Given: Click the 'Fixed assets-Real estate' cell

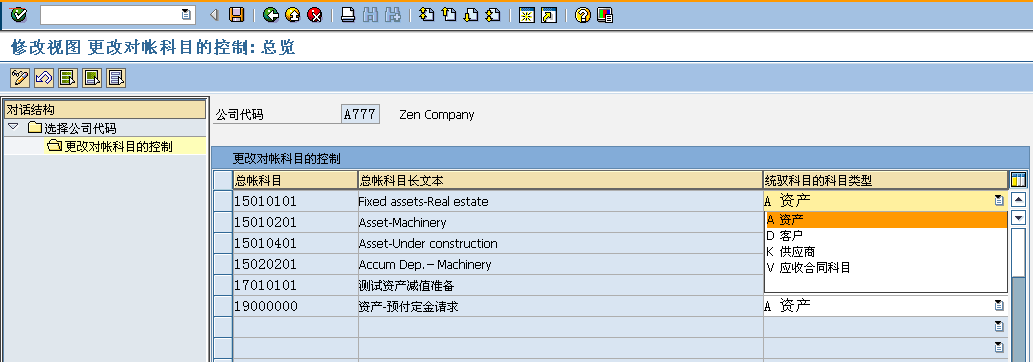Looking at the screenshot, I should pos(561,201).
